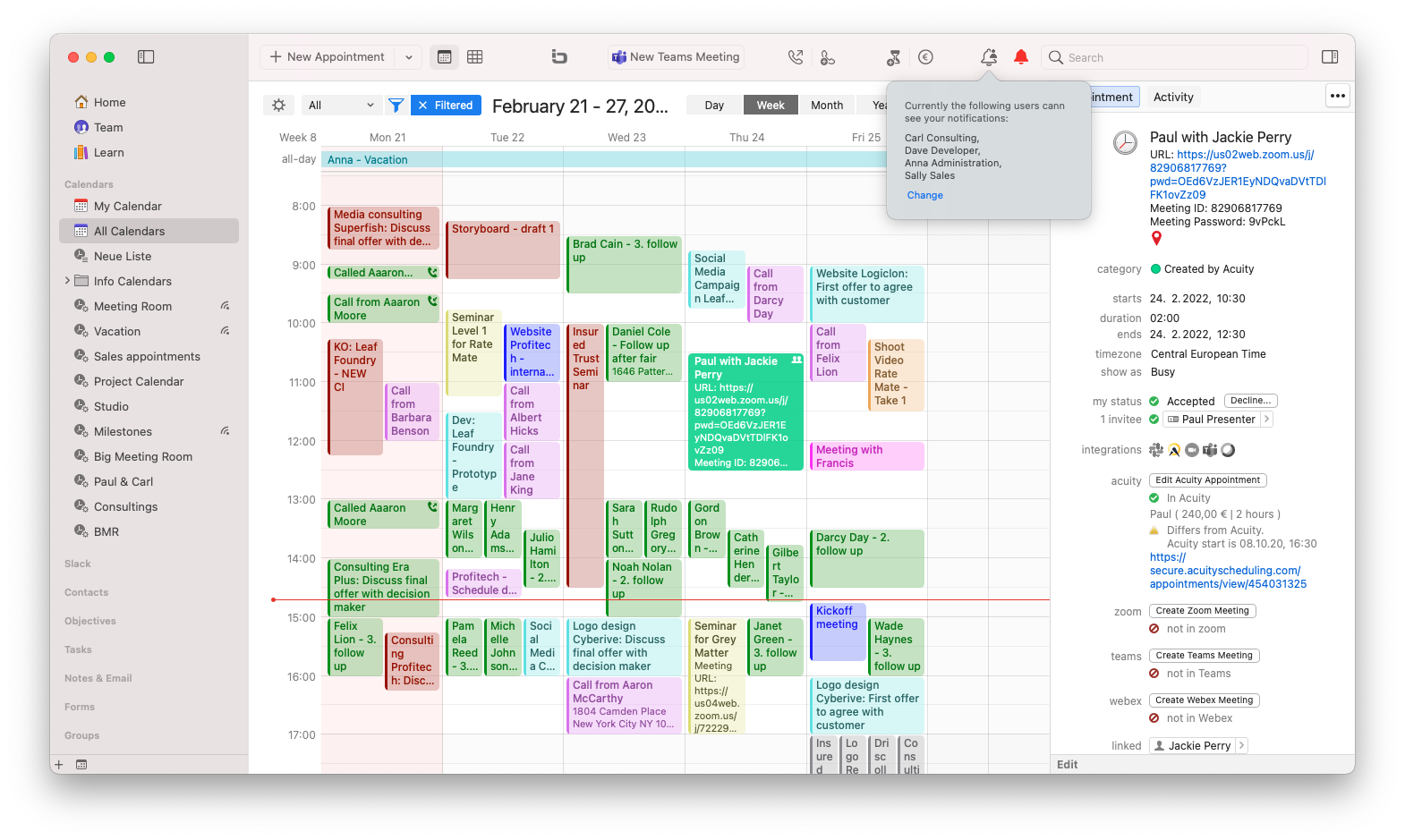Toggle visibility of Studio calendar
The height and width of the screenshot is (840, 1405).
[x=81, y=406]
